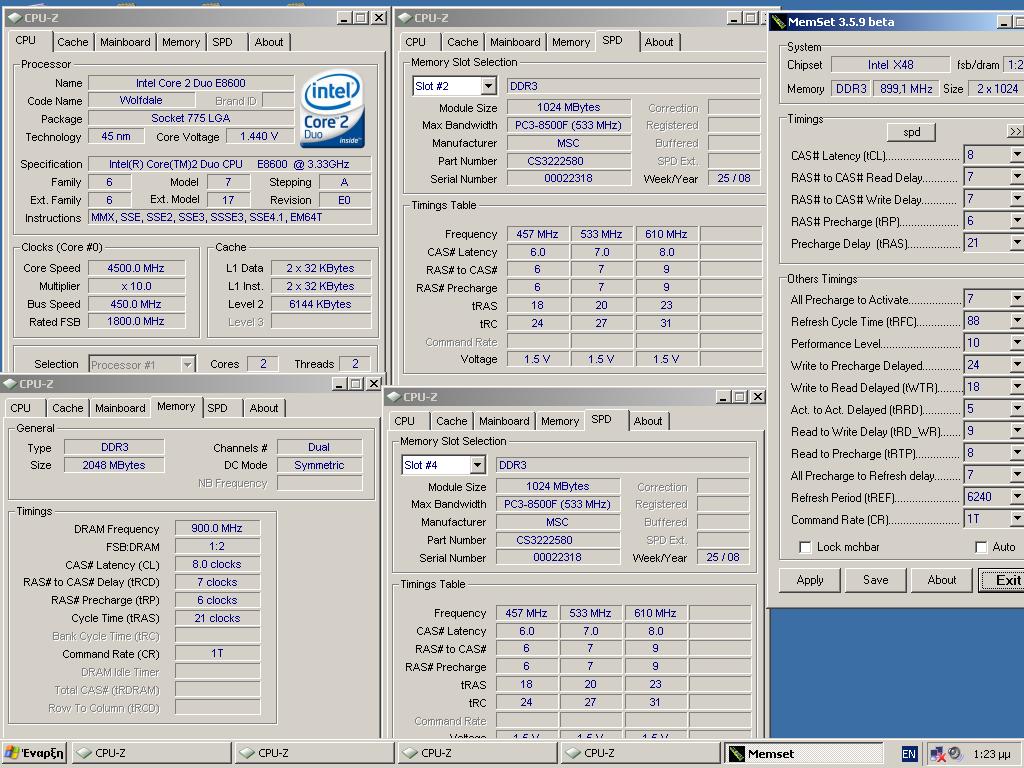Click the taskbar clock showing 1:23
This screenshot has width=1024, height=768.
point(991,754)
